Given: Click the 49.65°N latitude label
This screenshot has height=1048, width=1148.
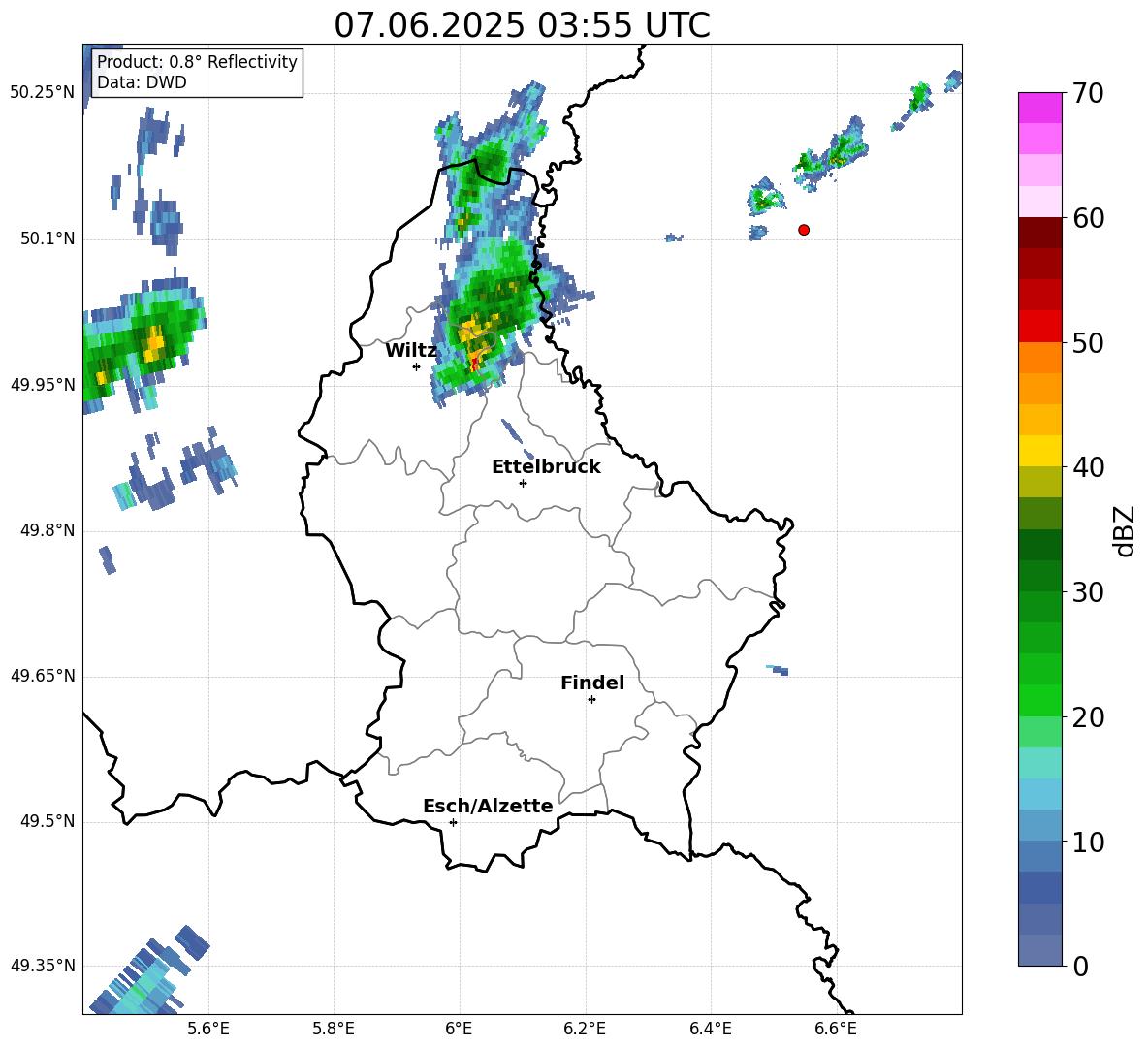Looking at the screenshot, I should [43, 676].
